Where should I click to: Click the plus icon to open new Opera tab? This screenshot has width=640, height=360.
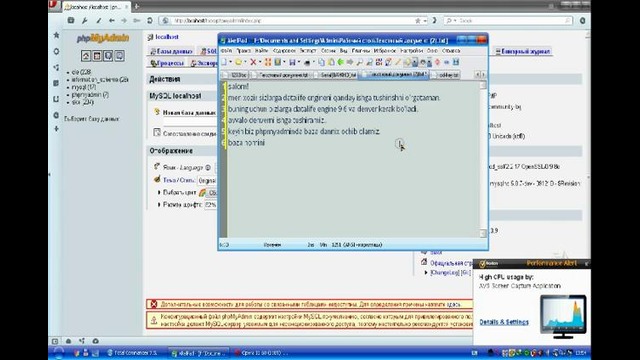point(137,7)
